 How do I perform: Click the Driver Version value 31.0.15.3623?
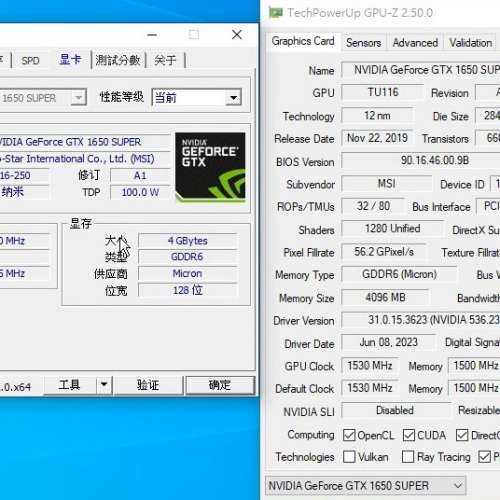421,320
